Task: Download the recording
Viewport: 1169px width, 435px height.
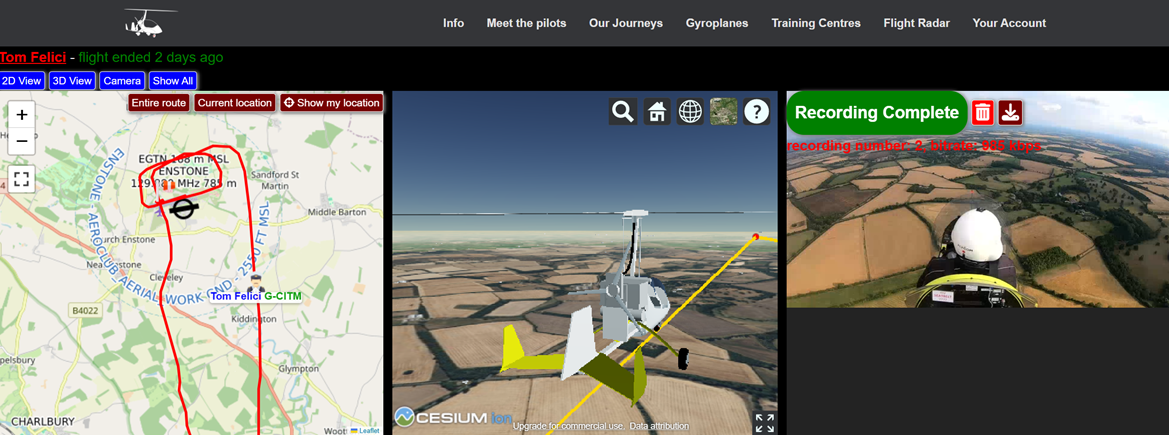Action: 1010,113
